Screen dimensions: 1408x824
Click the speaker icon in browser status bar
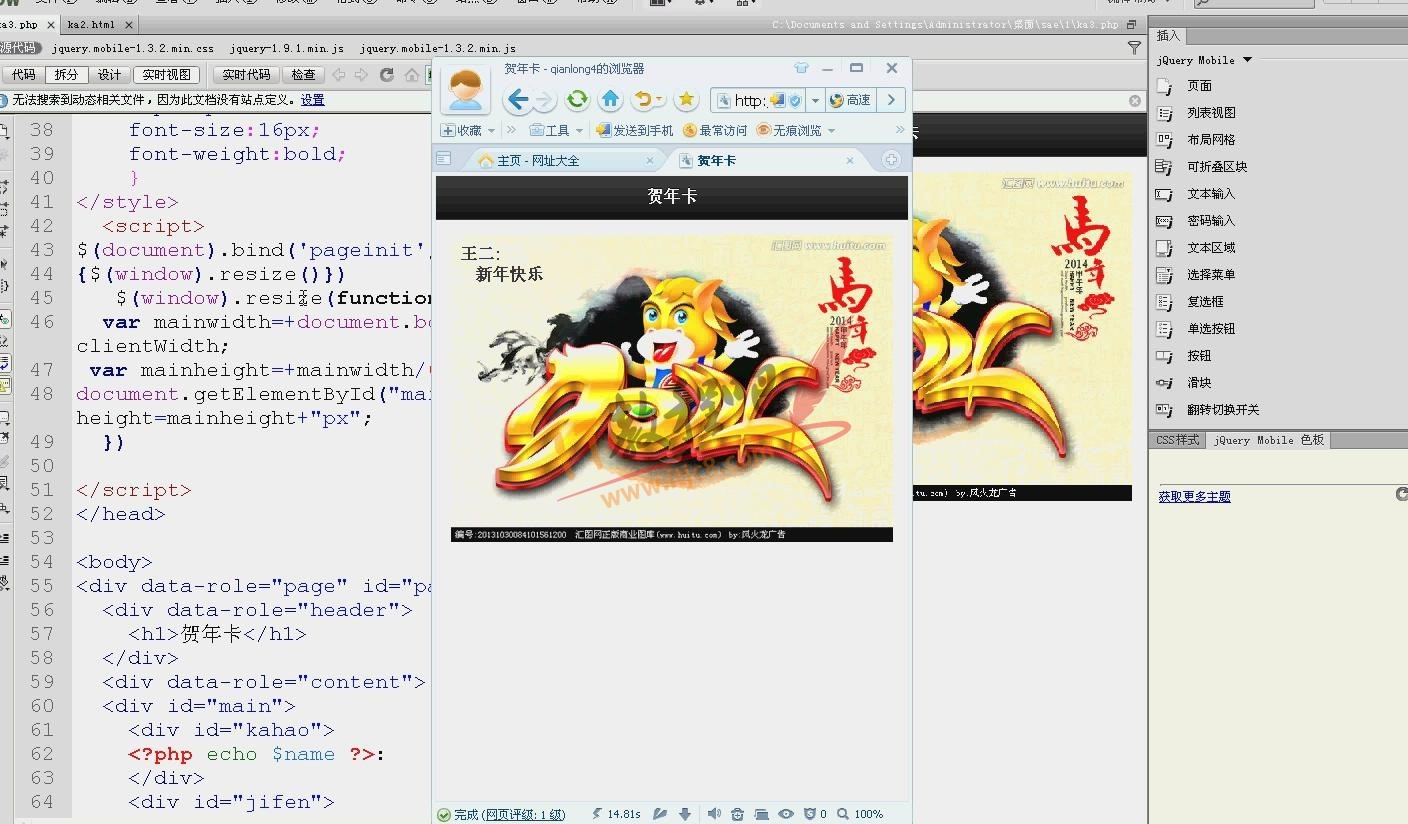pyautogui.click(x=714, y=814)
